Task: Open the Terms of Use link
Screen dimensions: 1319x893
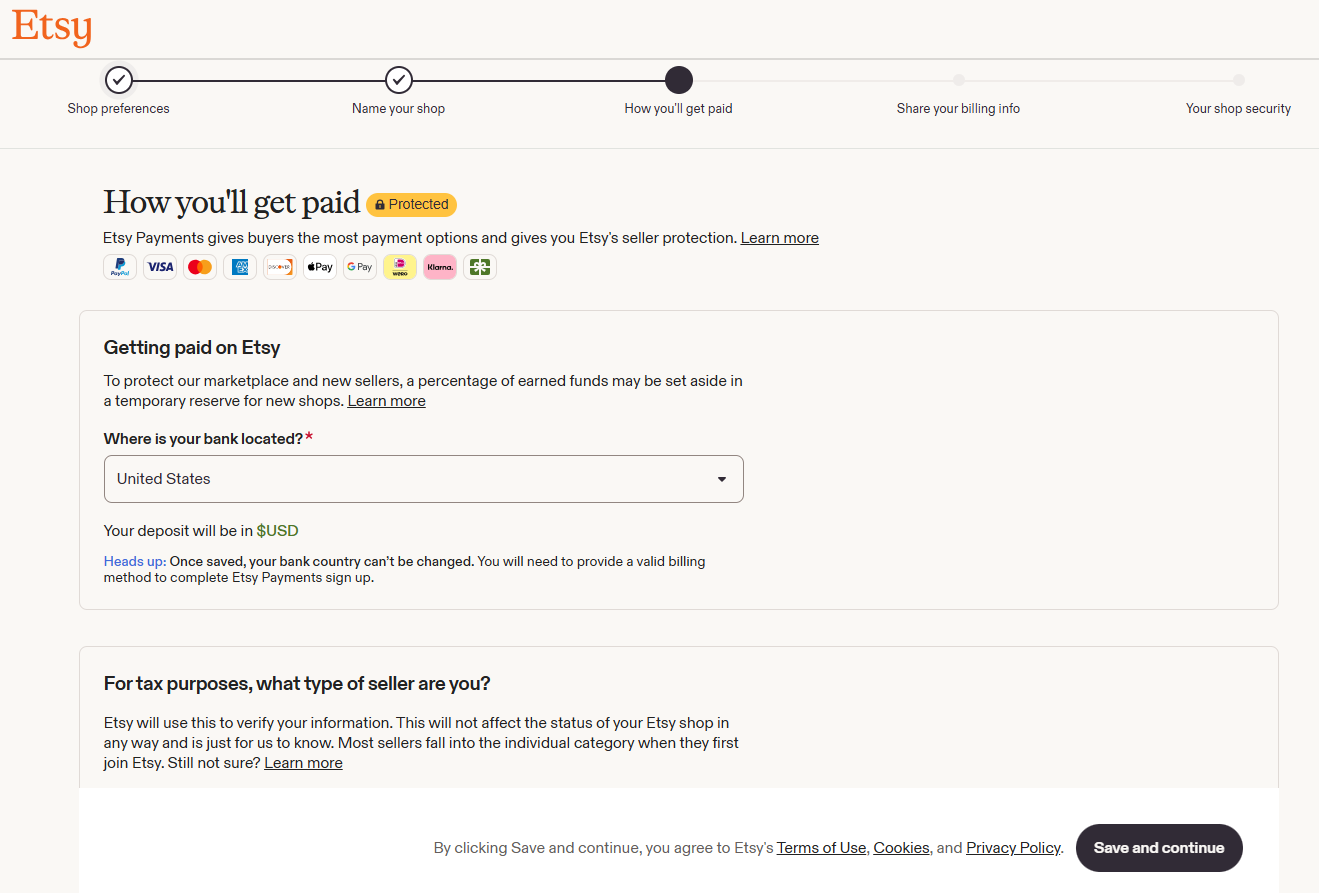Action: [821, 848]
